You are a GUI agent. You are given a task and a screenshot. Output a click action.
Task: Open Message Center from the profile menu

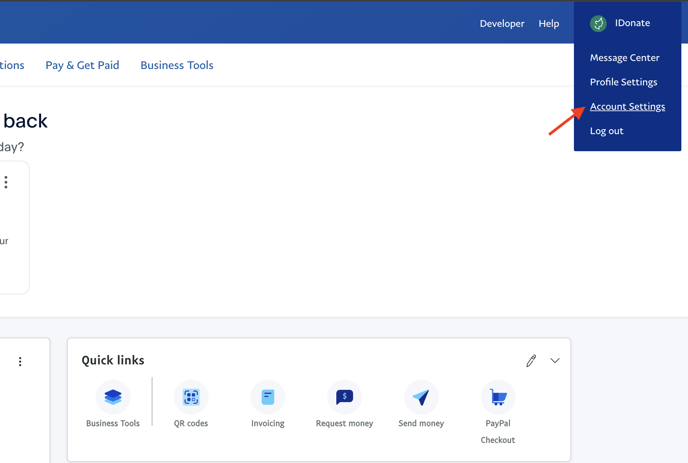pos(624,58)
